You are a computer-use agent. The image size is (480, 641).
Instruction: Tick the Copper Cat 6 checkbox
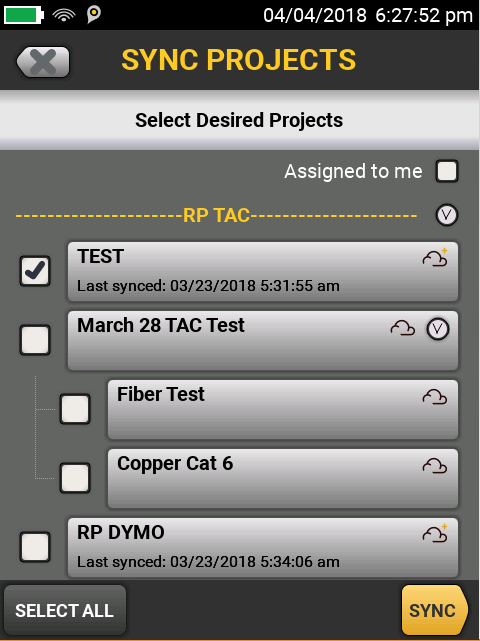pyautogui.click(x=75, y=478)
